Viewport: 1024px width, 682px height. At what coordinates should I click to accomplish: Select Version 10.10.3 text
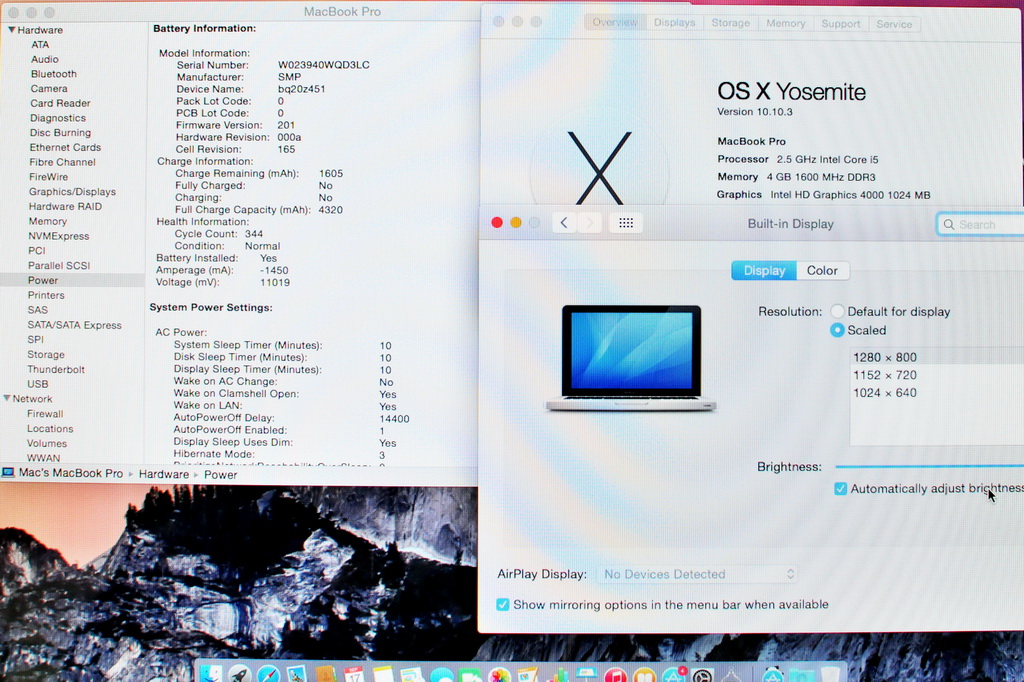pyautogui.click(x=754, y=112)
